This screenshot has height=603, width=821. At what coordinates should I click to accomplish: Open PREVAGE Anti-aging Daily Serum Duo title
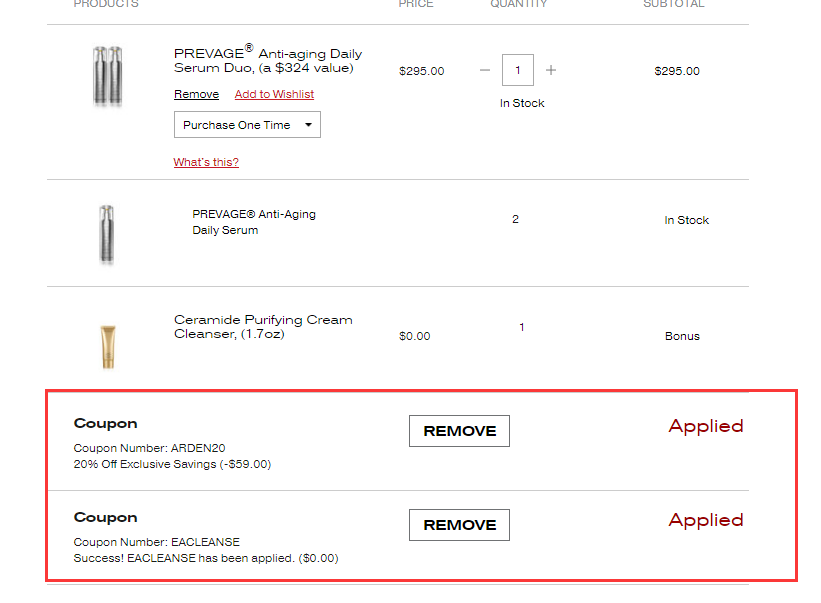(268, 61)
